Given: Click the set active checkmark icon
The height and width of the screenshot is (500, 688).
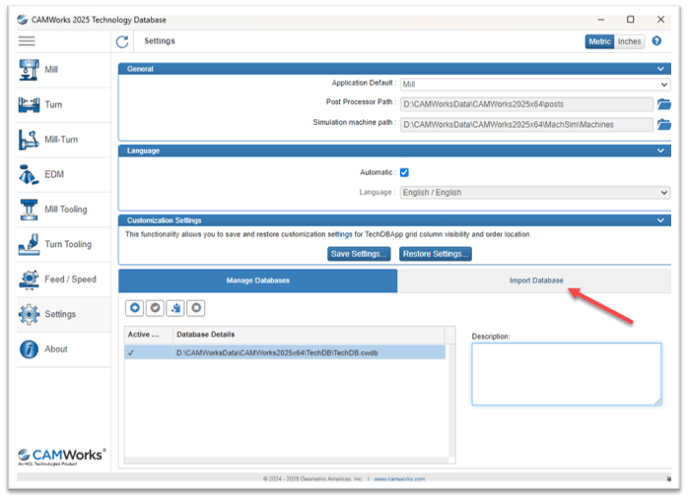Looking at the screenshot, I should (155, 308).
